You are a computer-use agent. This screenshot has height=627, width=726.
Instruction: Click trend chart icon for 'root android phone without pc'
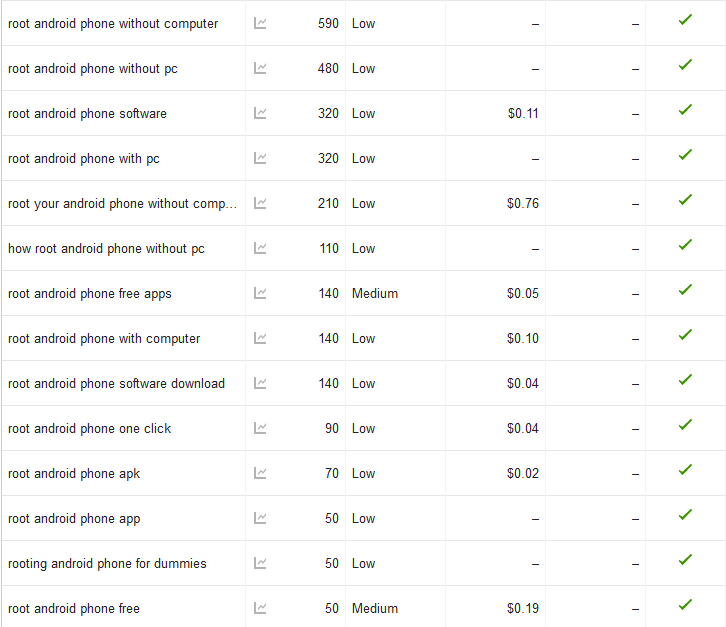click(x=260, y=68)
